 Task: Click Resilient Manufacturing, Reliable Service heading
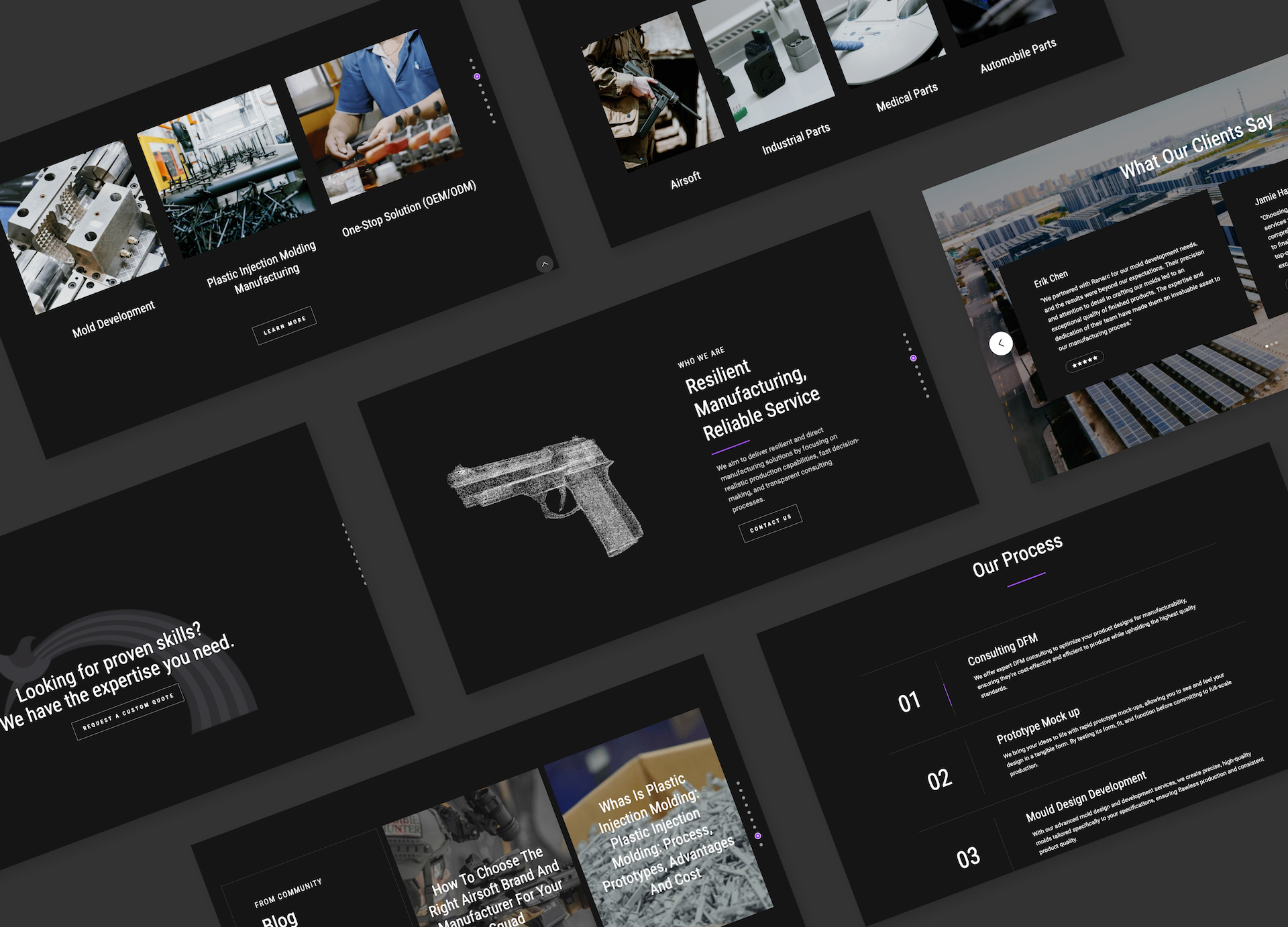click(752, 400)
